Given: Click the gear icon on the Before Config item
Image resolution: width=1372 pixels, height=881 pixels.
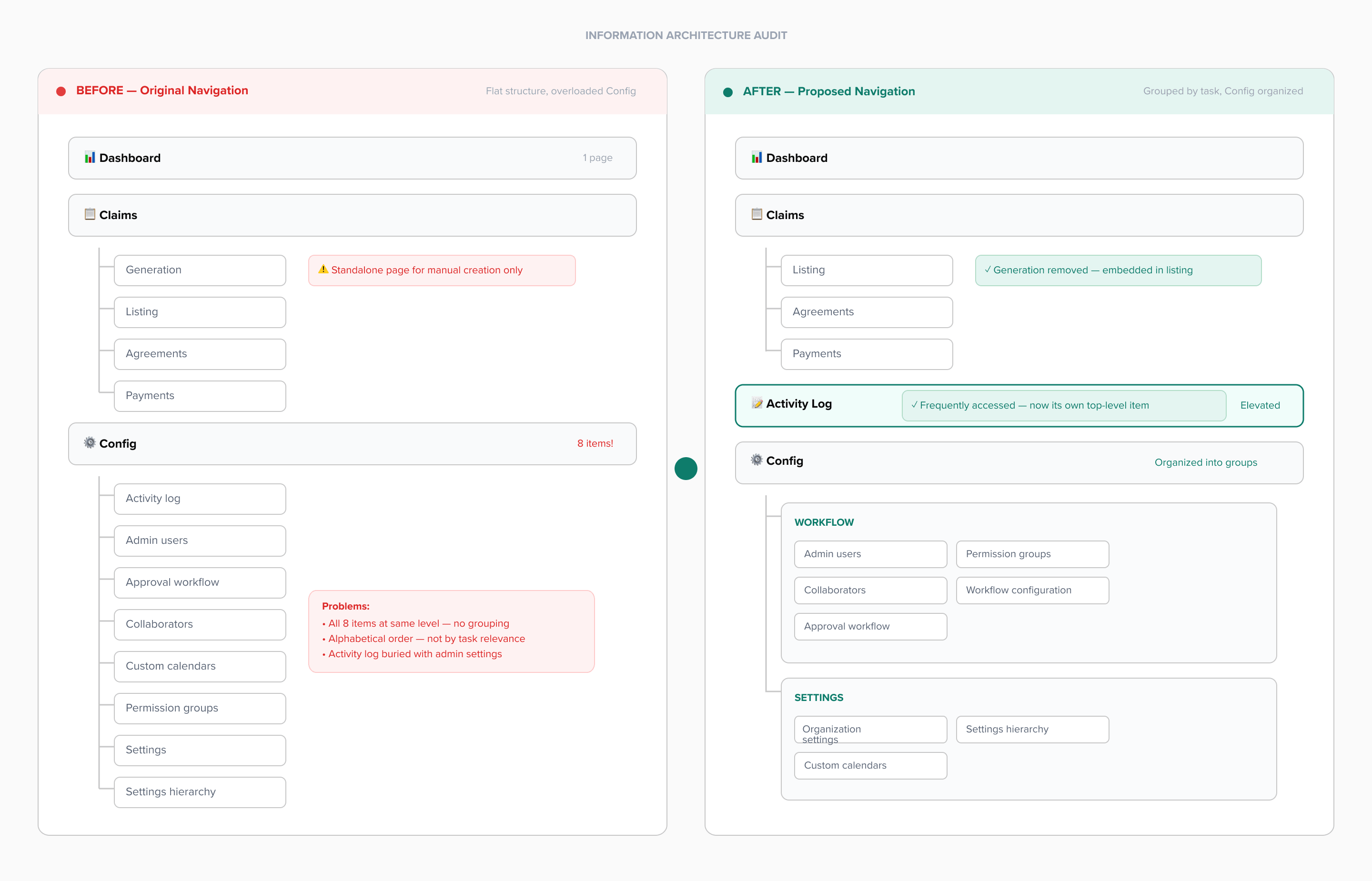Looking at the screenshot, I should [x=90, y=443].
